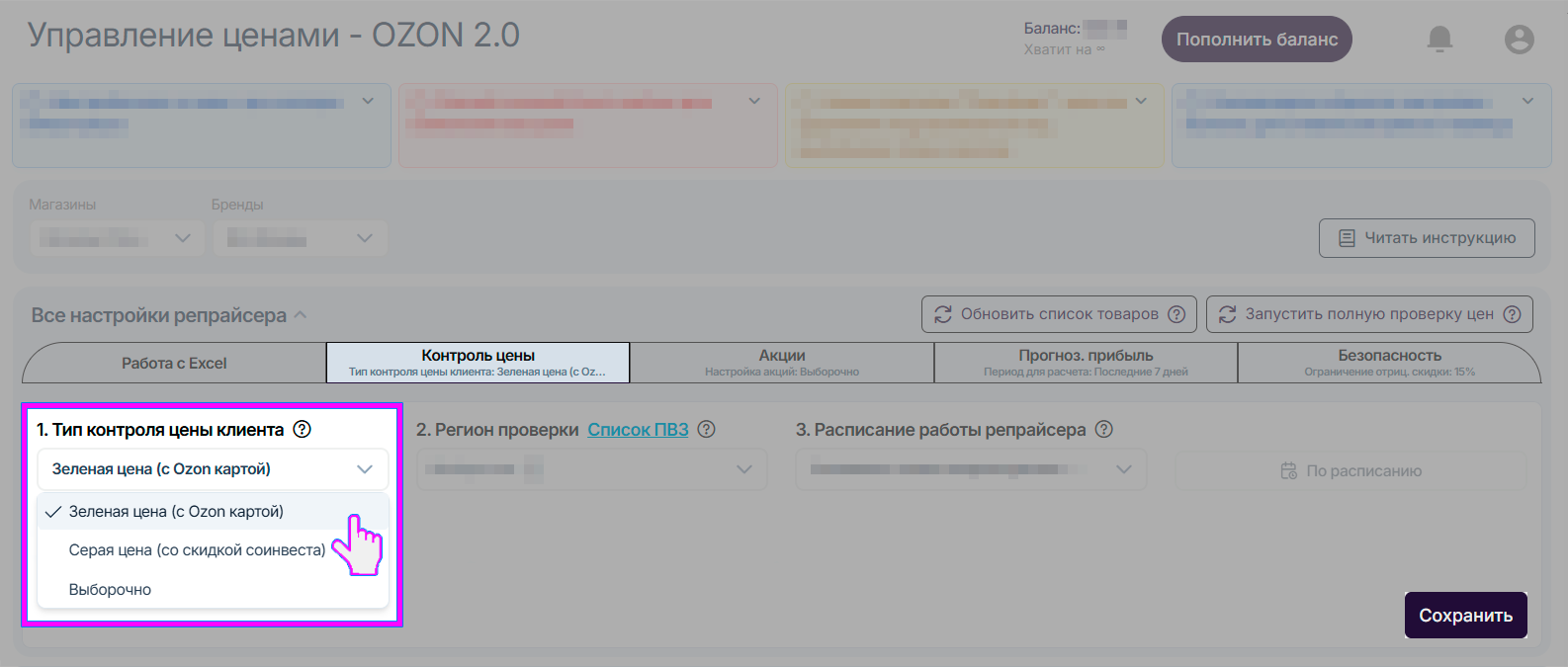
Task: Click the Сохранить button
Action: tap(1465, 616)
